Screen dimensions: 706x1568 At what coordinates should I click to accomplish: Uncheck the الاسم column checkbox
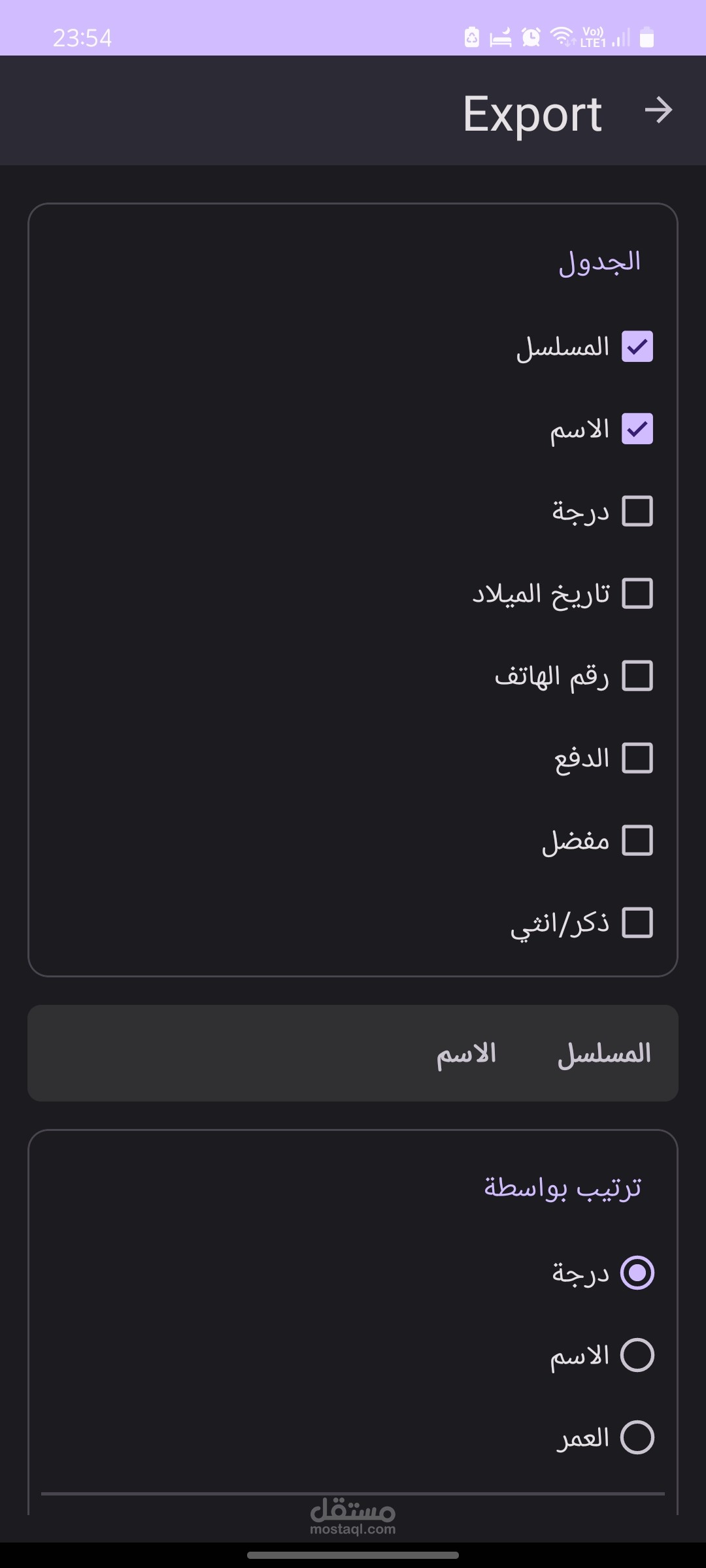pos(637,429)
